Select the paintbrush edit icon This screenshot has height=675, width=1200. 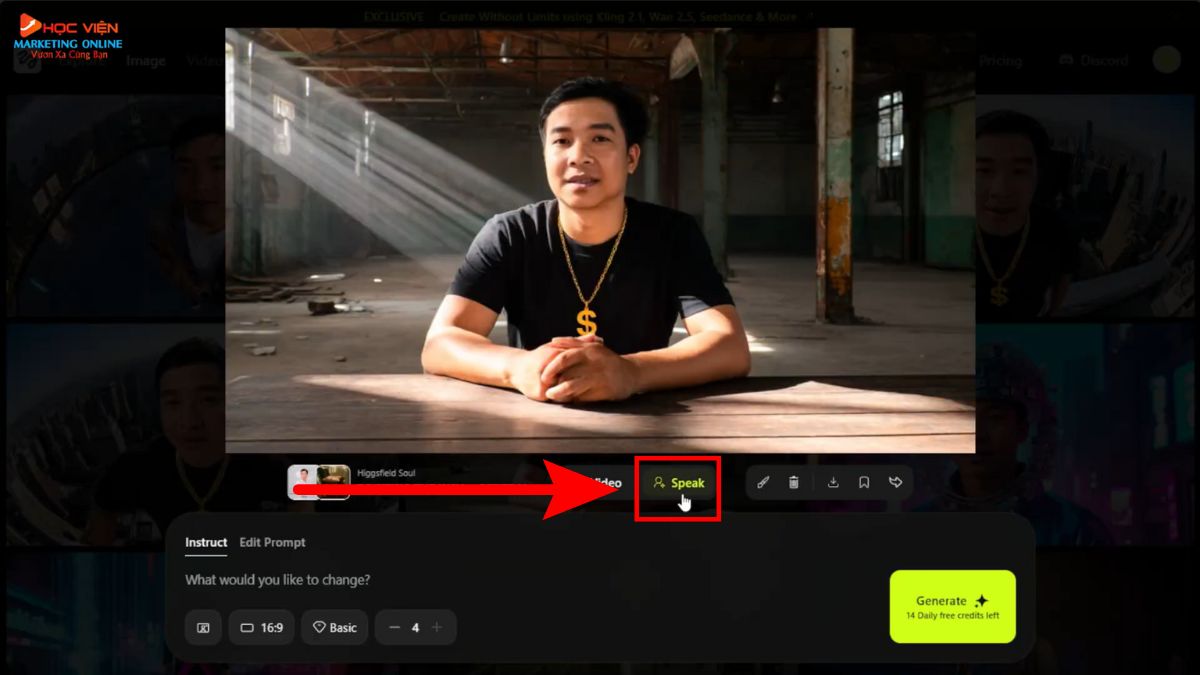click(763, 482)
